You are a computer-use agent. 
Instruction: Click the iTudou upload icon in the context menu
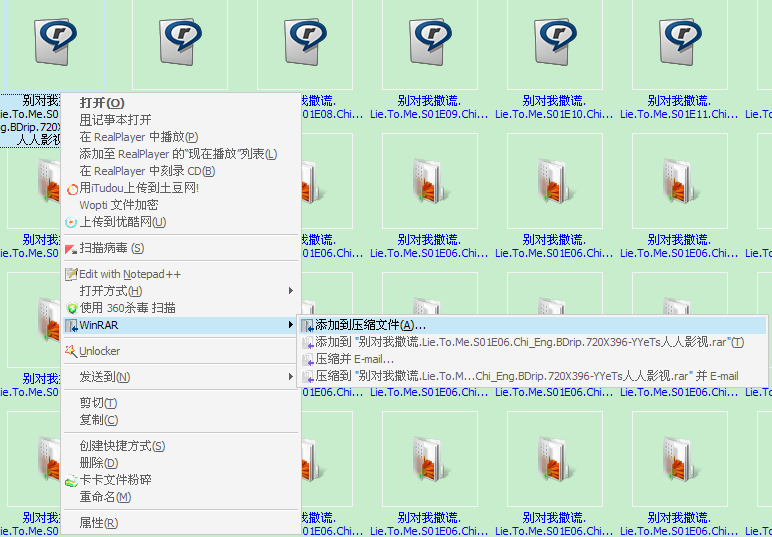click(72, 189)
